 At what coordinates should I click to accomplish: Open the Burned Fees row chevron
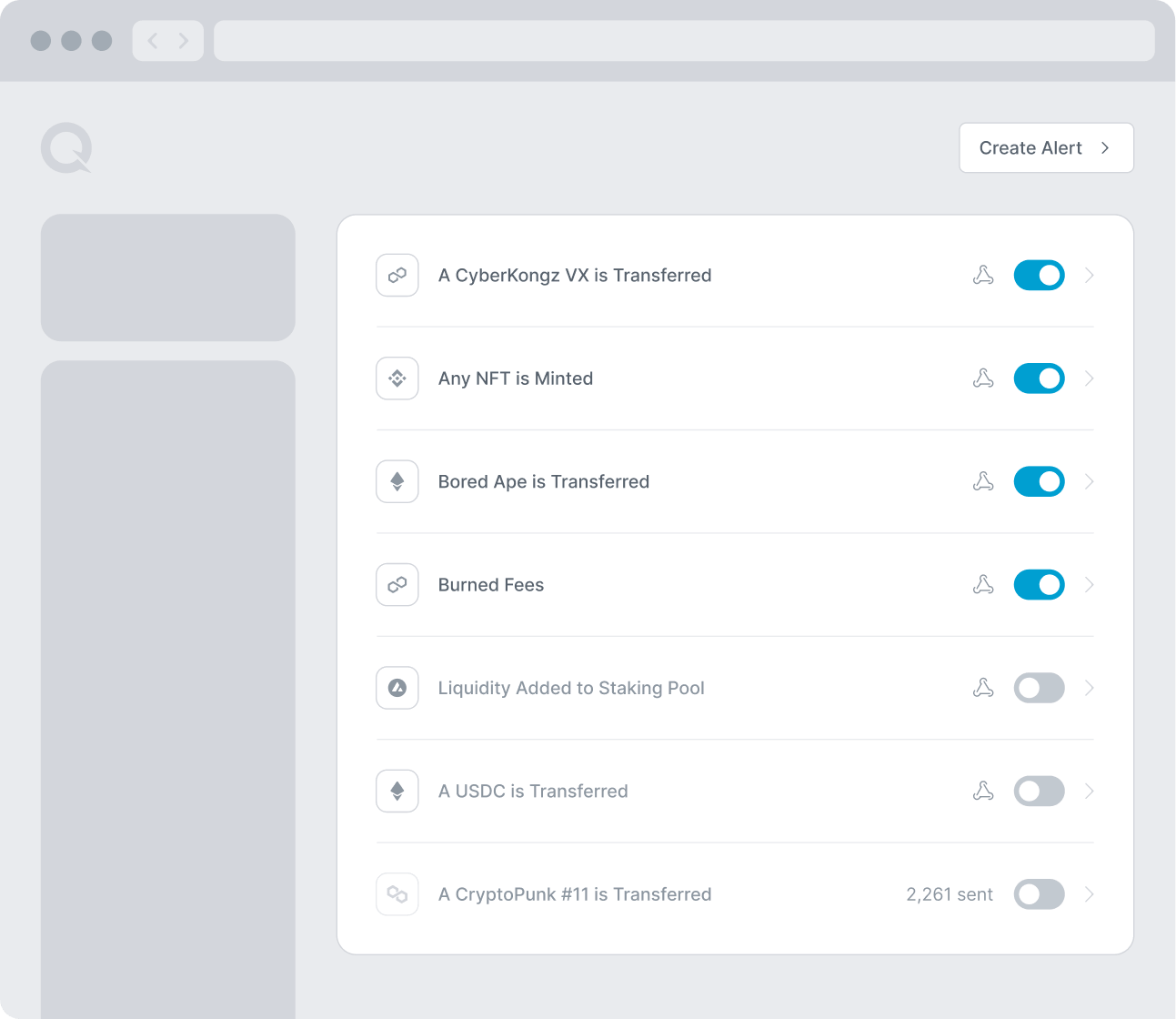pyautogui.click(x=1090, y=585)
